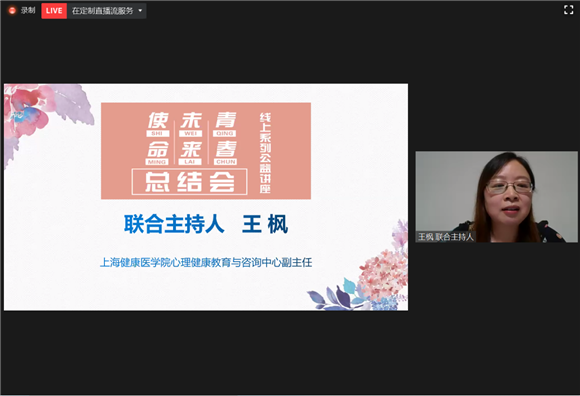The image size is (580, 396).
Task: Click the red LIVE badge
Action: coord(54,11)
